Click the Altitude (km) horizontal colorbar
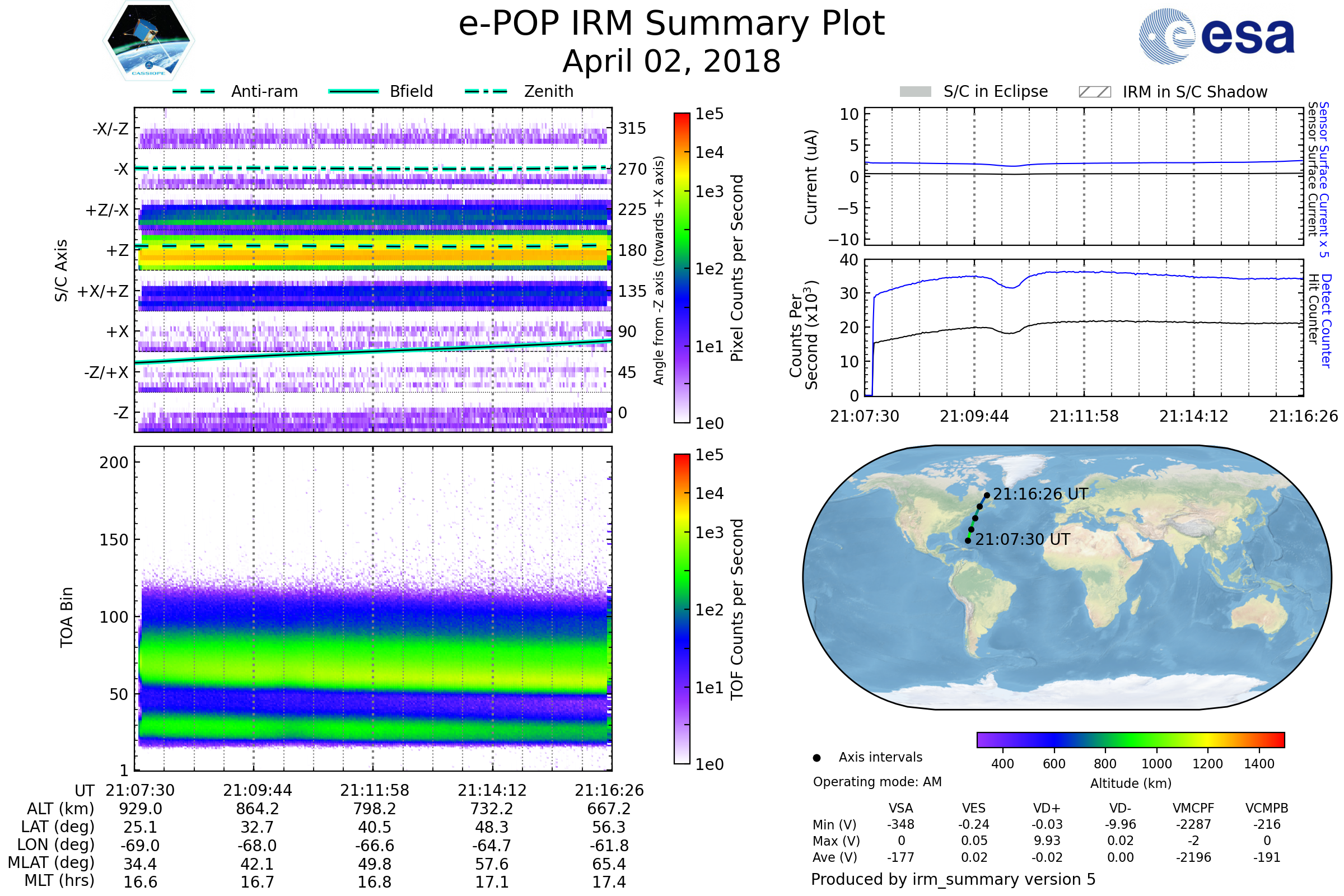Viewport: 1344px width, 896px height. tap(1130, 740)
